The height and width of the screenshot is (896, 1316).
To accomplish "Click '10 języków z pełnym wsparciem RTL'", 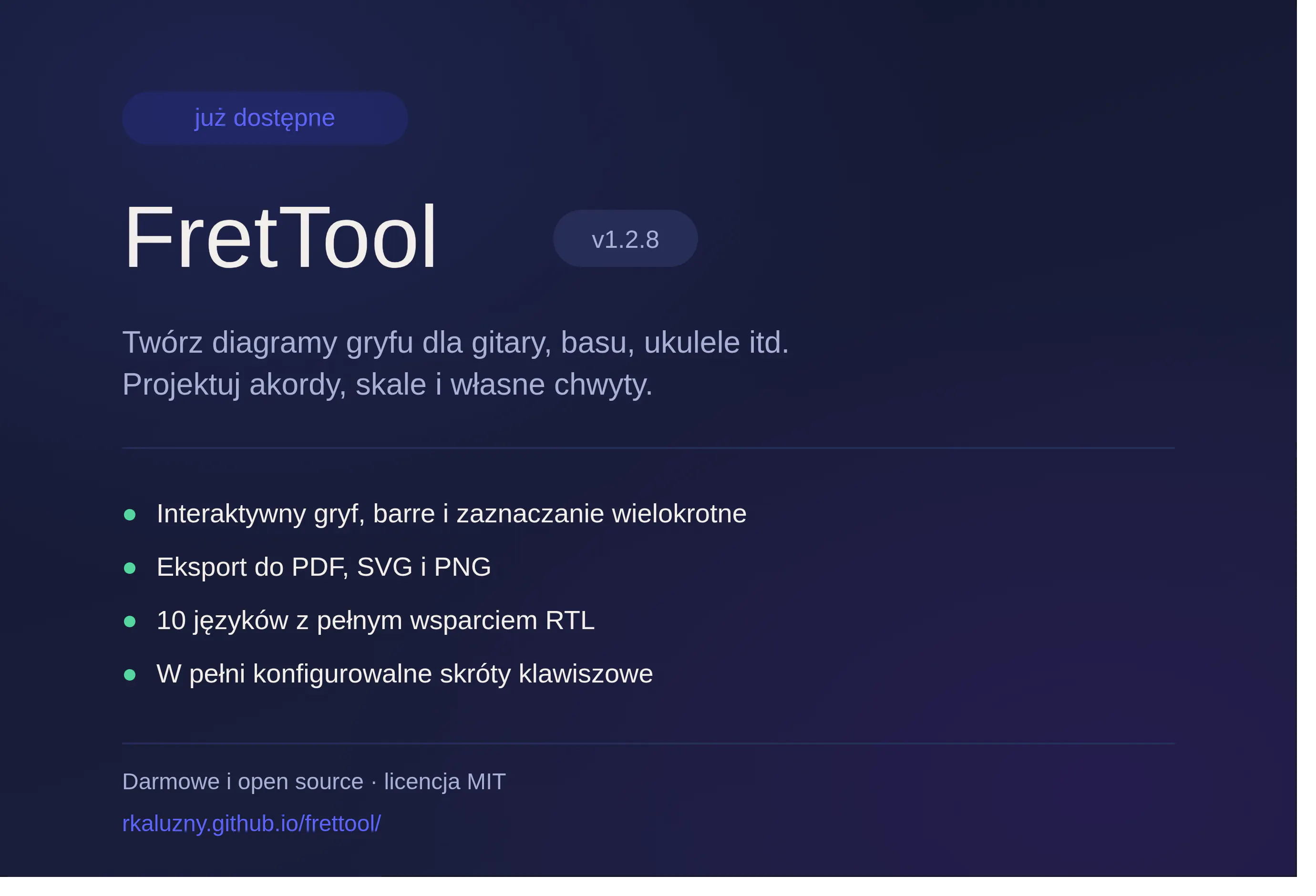I will tap(375, 621).
